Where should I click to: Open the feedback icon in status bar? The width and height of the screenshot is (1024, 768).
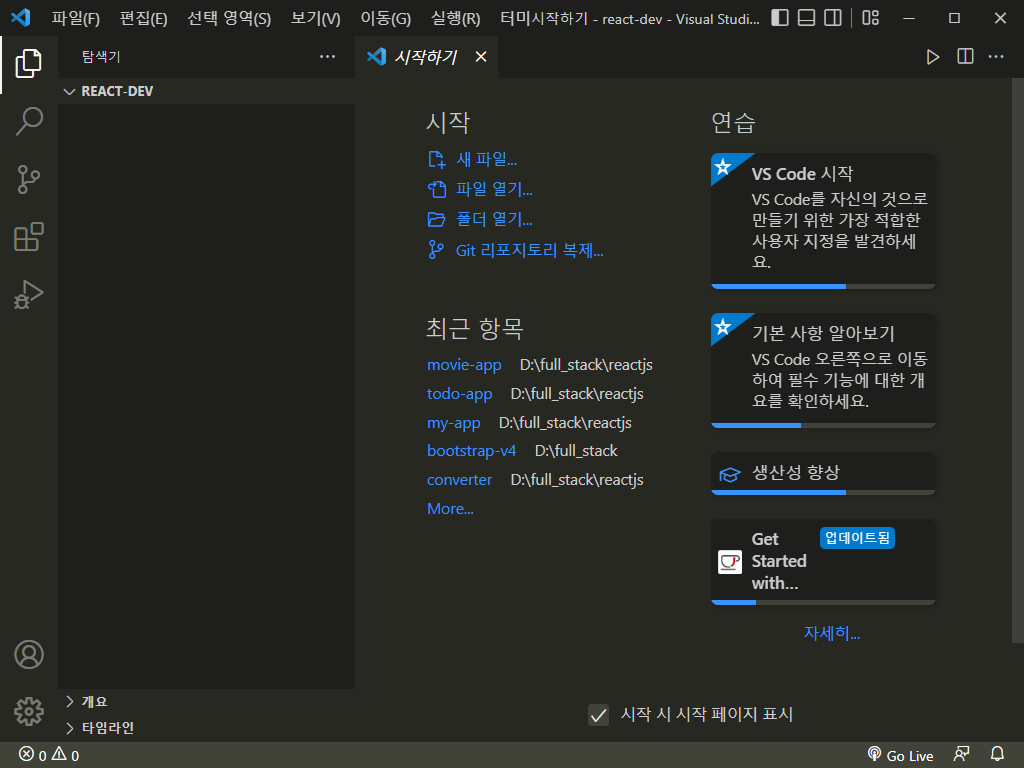(x=961, y=754)
